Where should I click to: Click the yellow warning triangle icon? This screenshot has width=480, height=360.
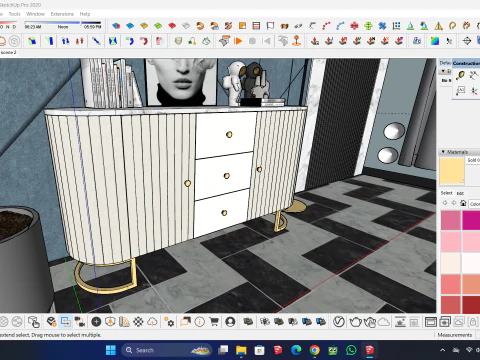click(438, 26)
